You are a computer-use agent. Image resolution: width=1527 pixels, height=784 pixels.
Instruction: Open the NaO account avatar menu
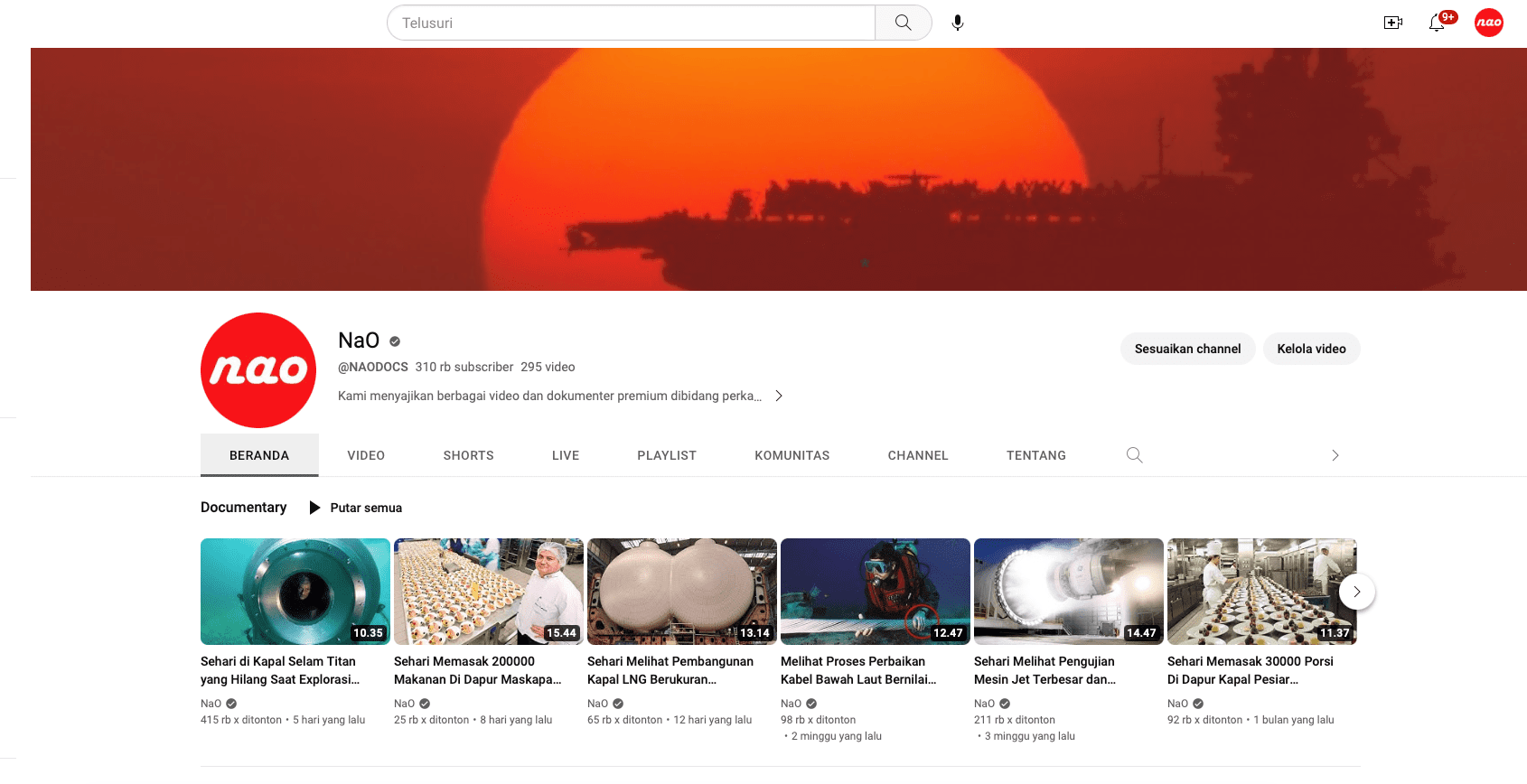click(1489, 23)
